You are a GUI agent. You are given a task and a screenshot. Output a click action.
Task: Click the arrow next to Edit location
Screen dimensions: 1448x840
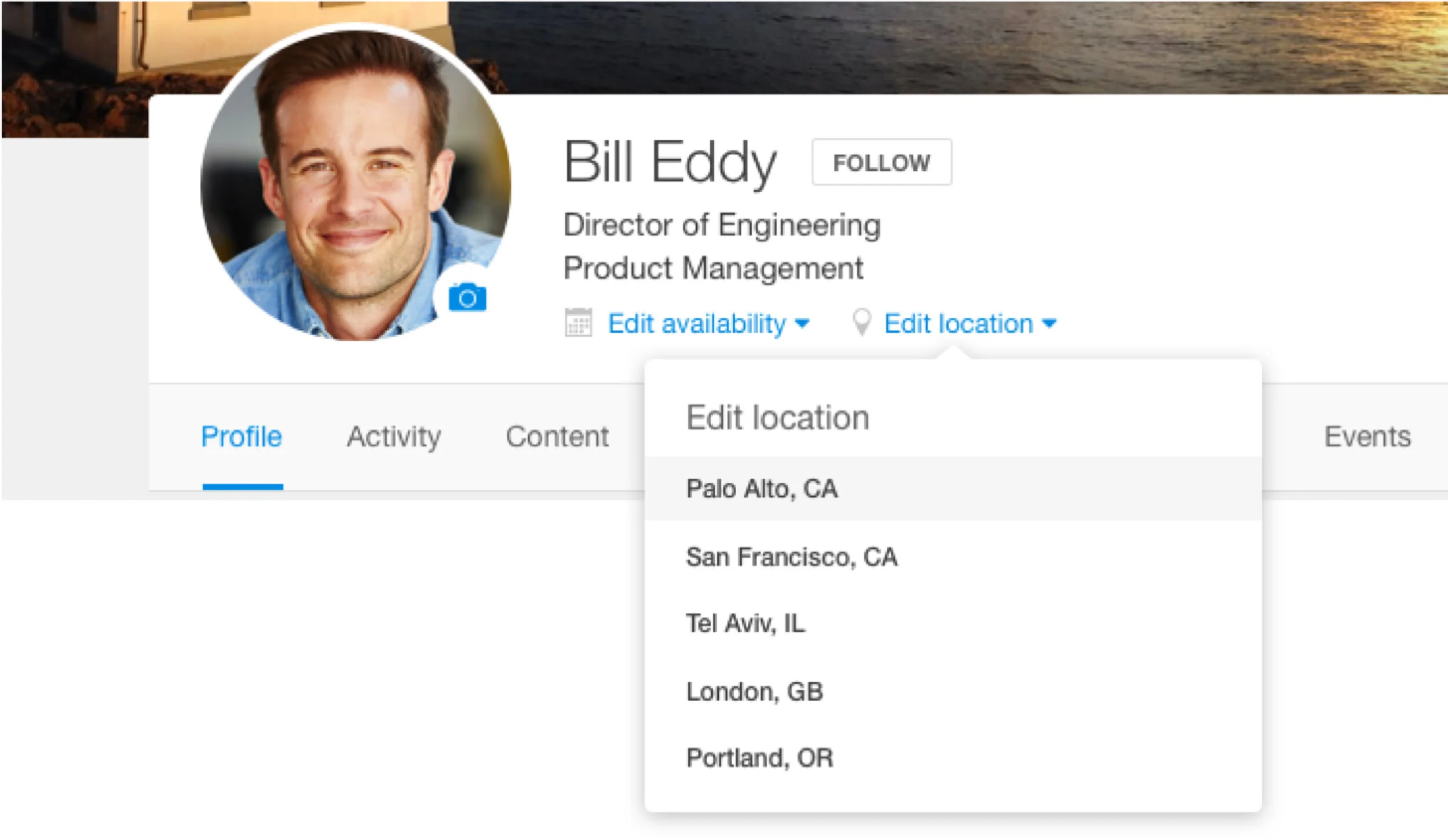click(1049, 324)
